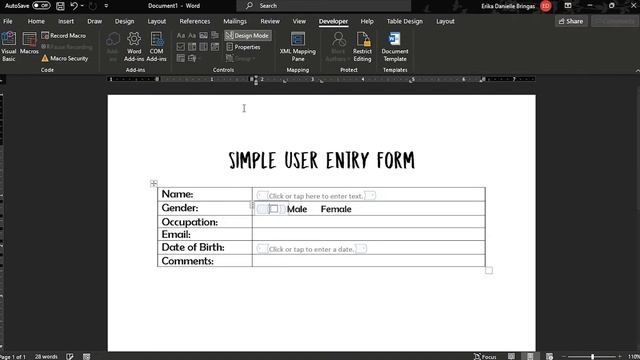
Task: Open the XML Mapping Pane
Action: pos(298,47)
